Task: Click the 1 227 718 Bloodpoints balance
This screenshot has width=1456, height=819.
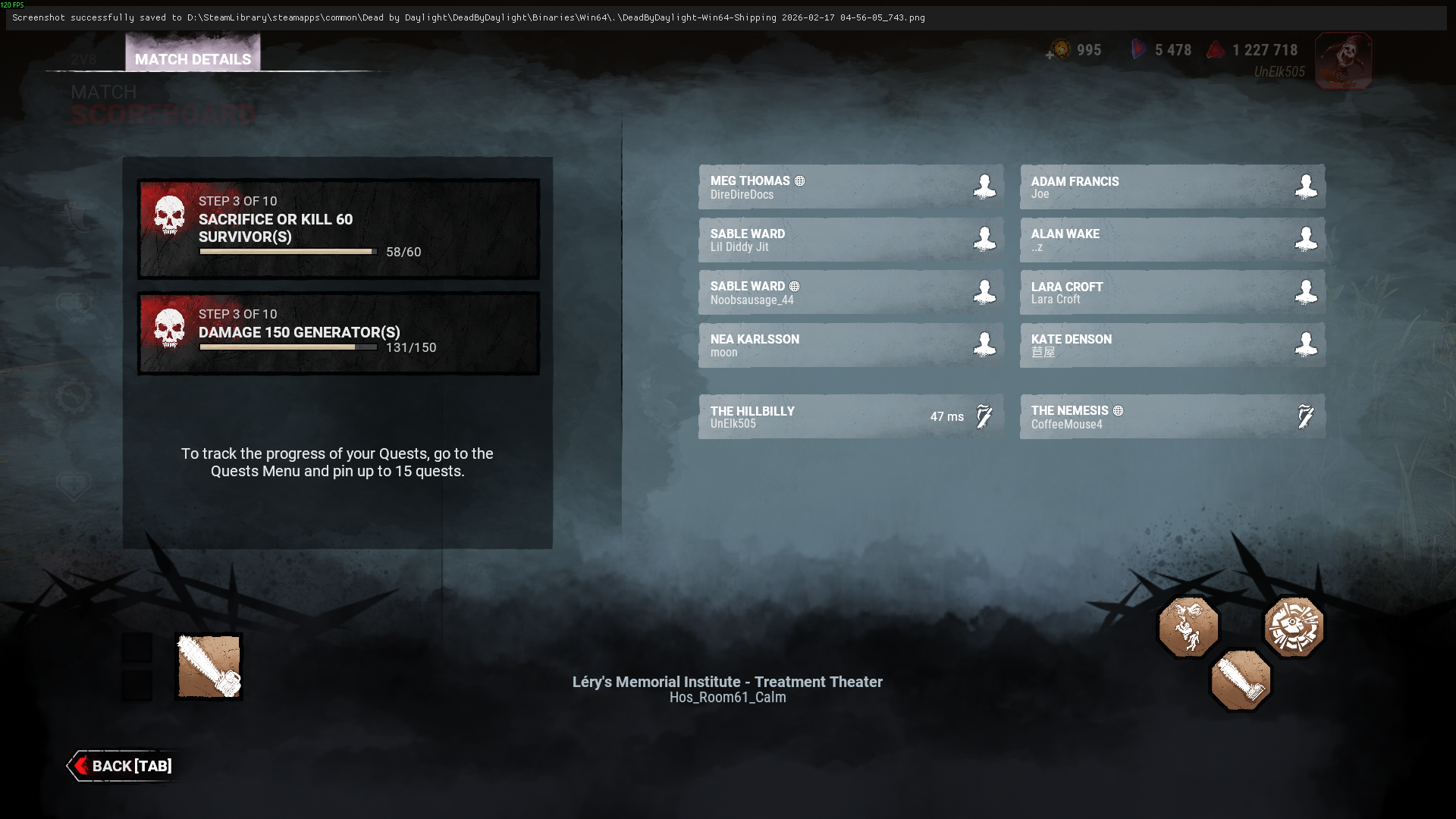Action: tap(1265, 50)
